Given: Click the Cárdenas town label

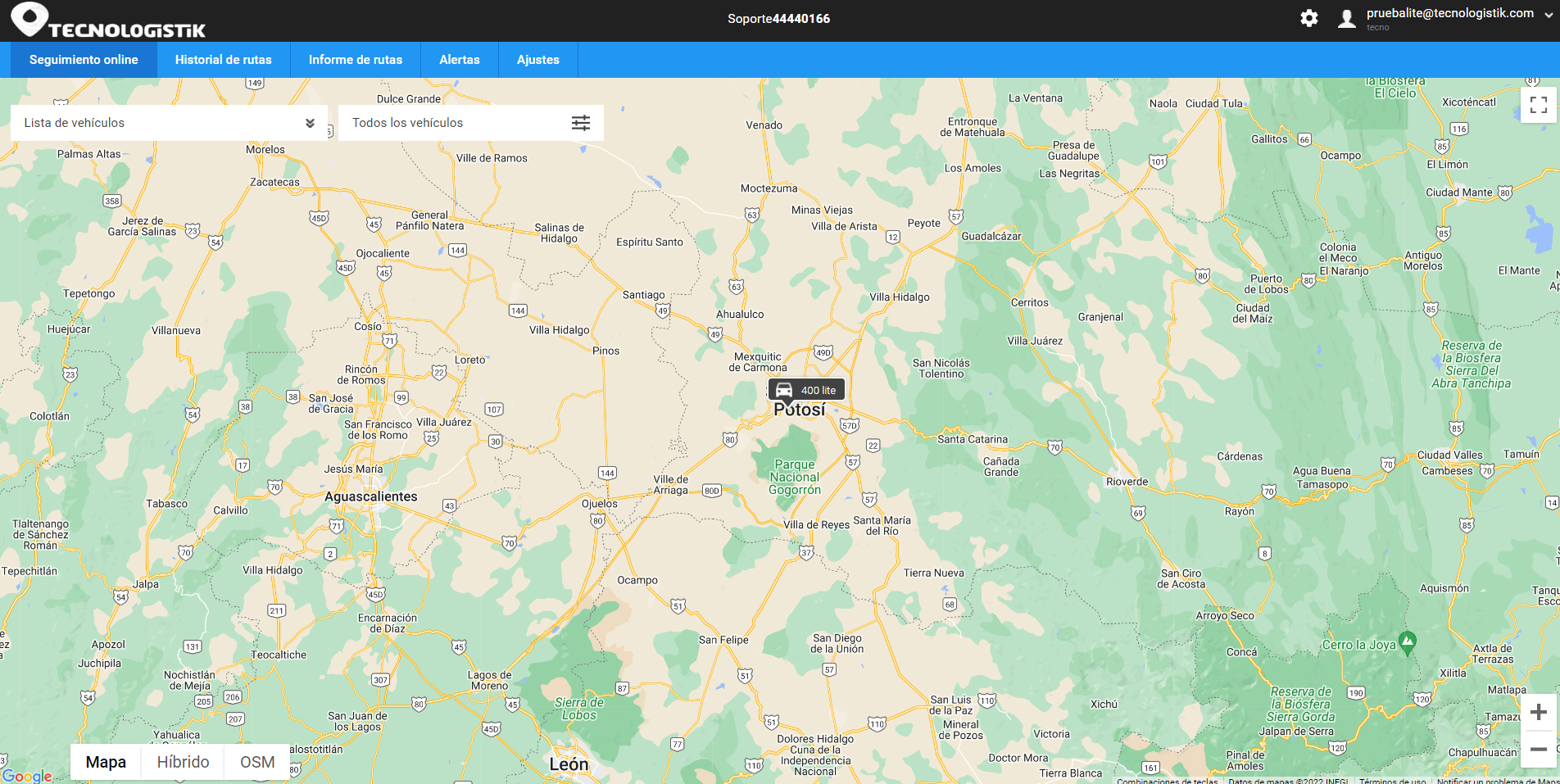Looking at the screenshot, I should pos(1240,456).
